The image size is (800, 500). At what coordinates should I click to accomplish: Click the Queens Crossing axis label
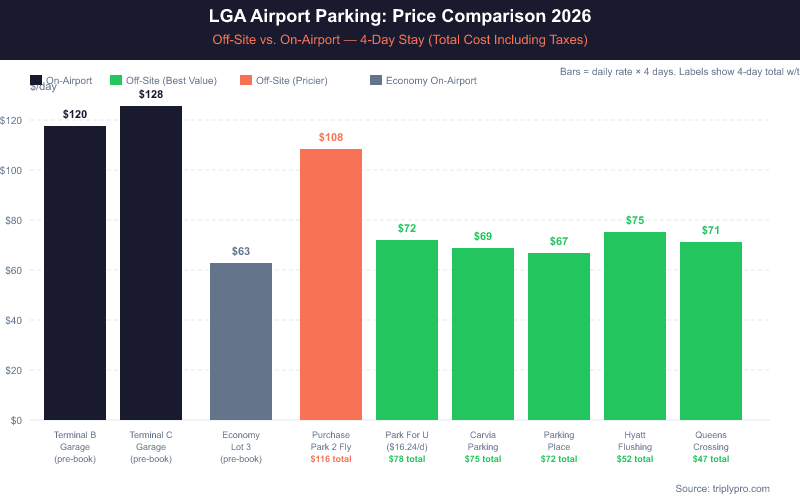(711, 441)
